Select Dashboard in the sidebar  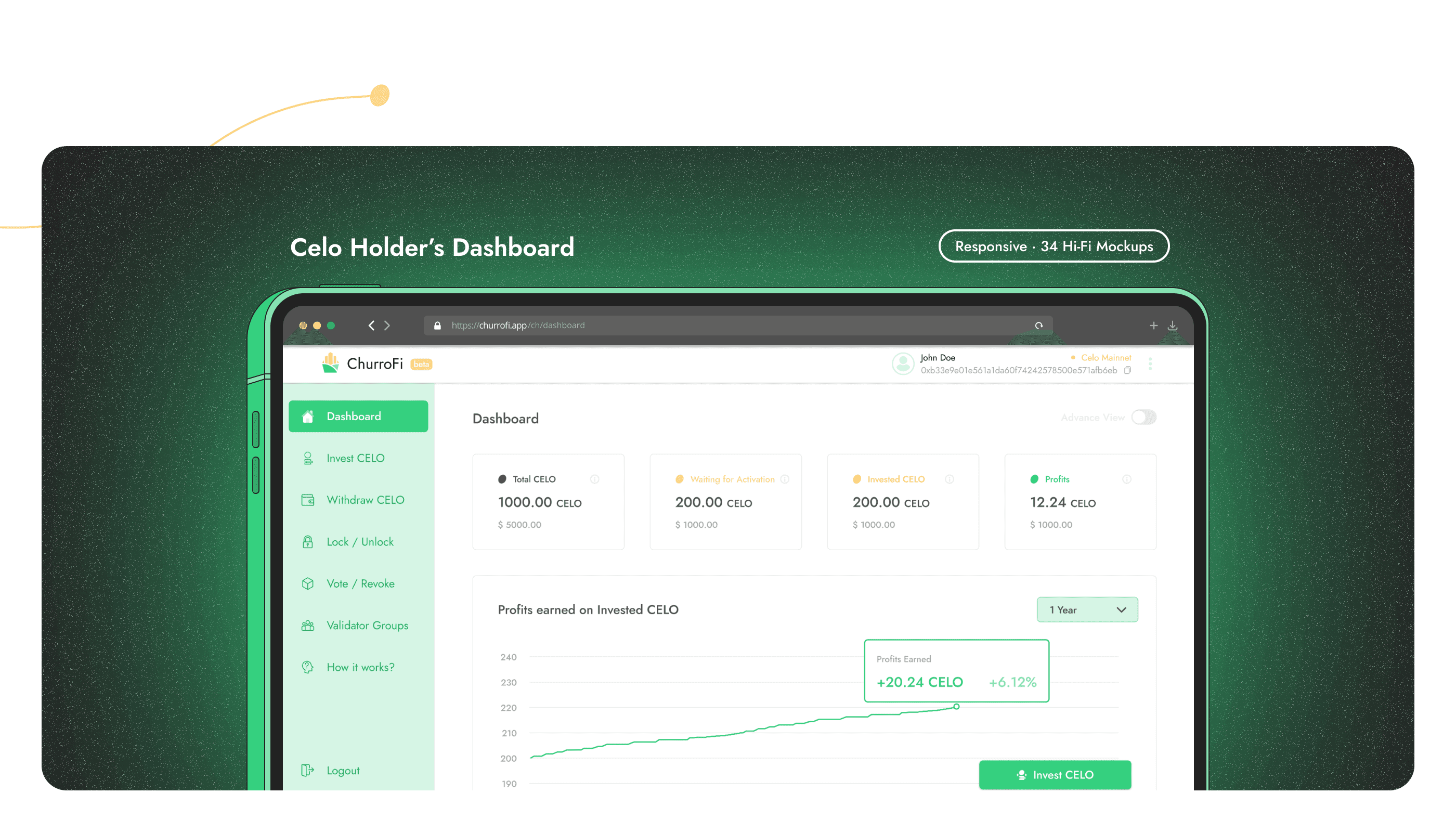[x=358, y=417]
